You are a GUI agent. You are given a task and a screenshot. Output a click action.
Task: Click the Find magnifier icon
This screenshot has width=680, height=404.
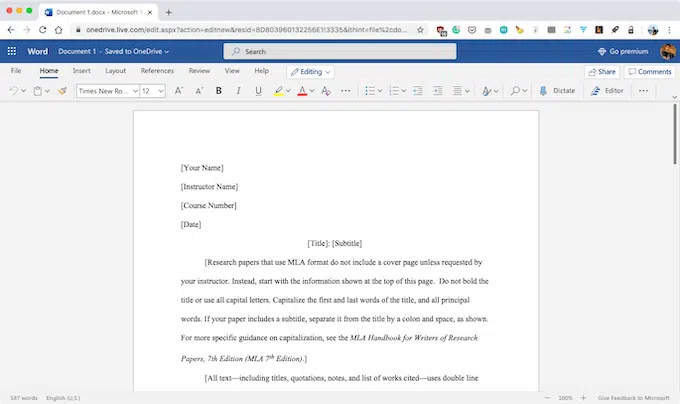click(x=515, y=91)
